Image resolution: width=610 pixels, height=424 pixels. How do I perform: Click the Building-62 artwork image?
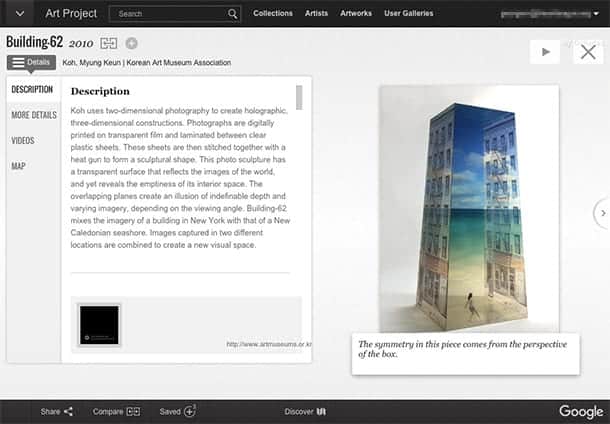click(469, 209)
